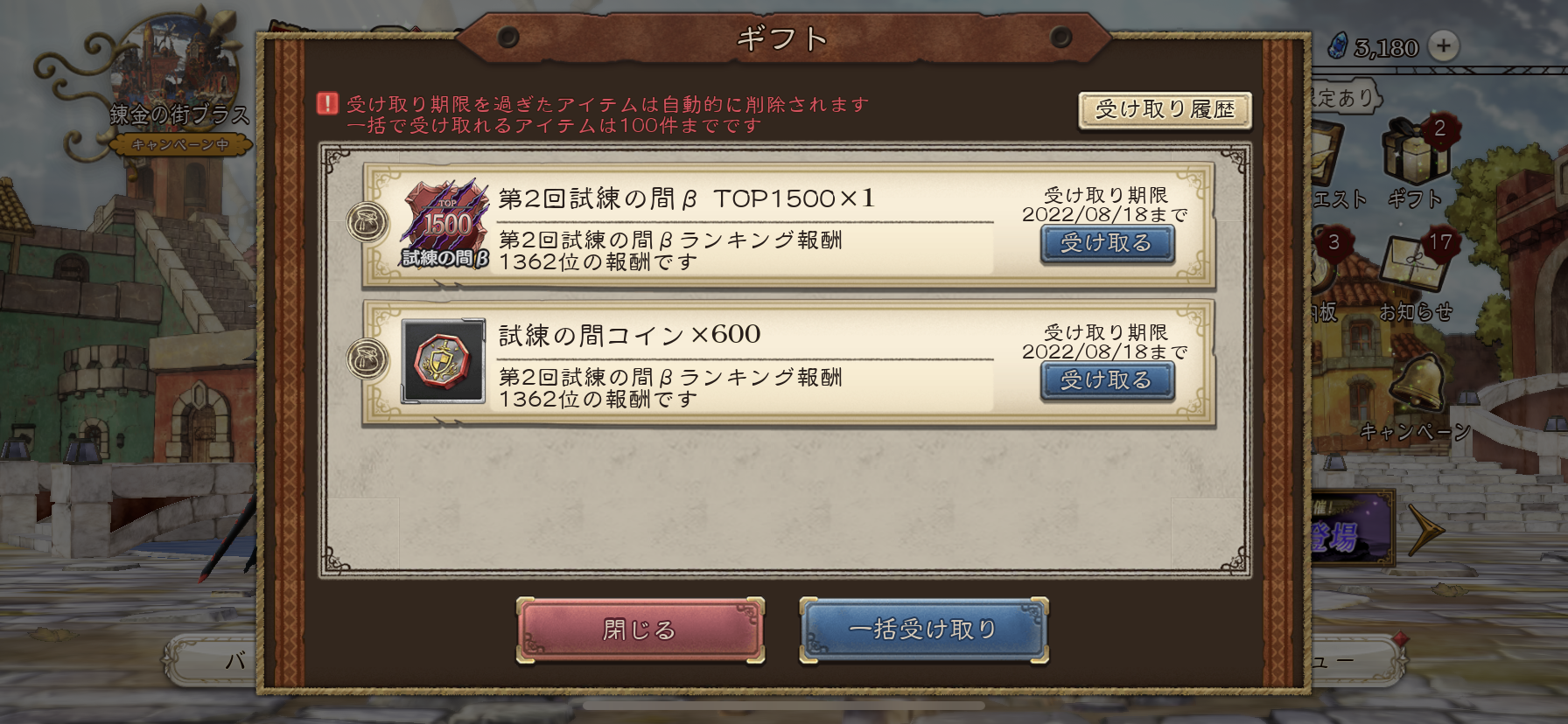Claim the TOP1500 reward with 受け取る
This screenshot has height=724, width=1568.
click(x=1107, y=244)
